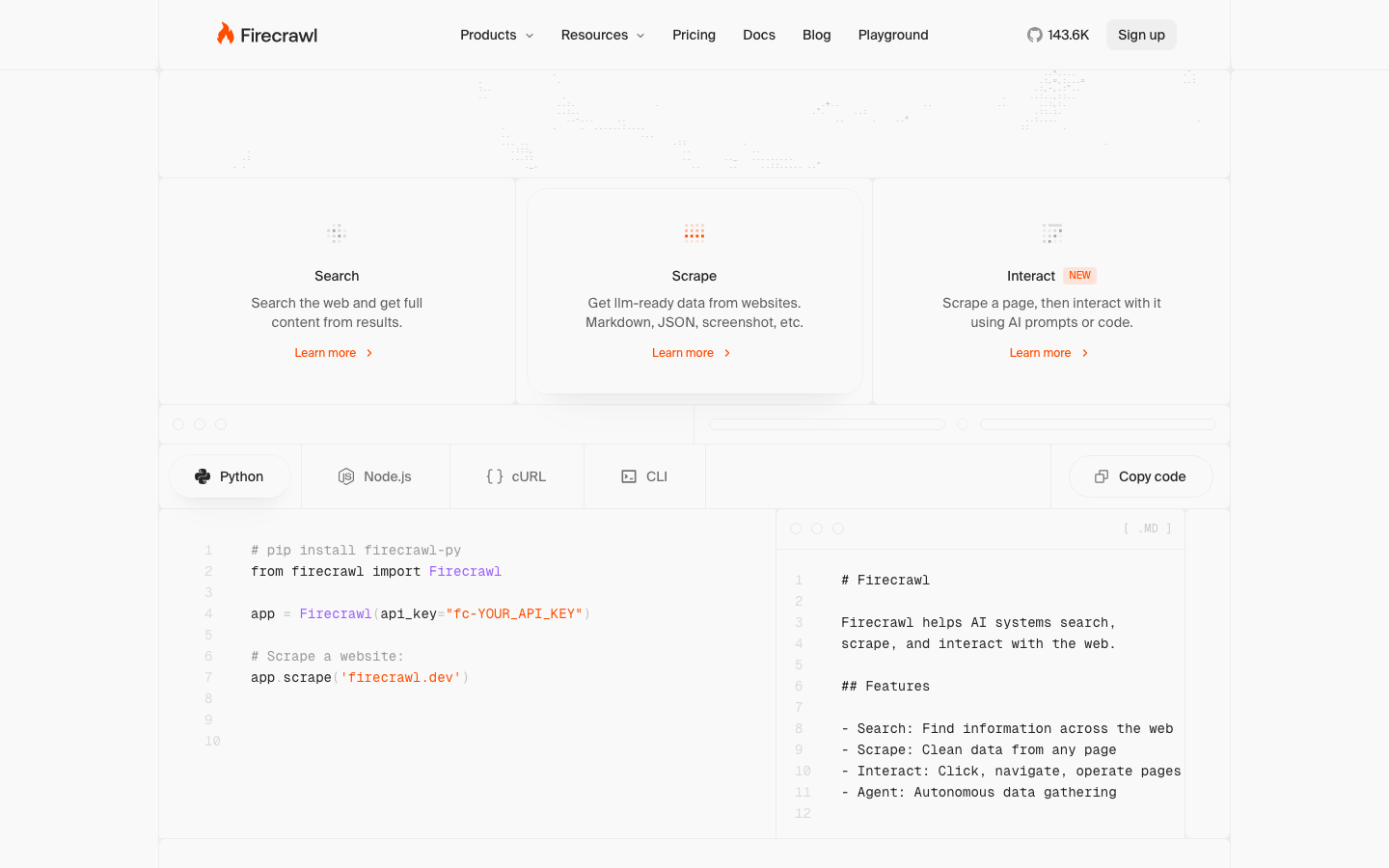Screen dimensions: 1389x868
Task: Open the Playground
Action: (x=893, y=35)
